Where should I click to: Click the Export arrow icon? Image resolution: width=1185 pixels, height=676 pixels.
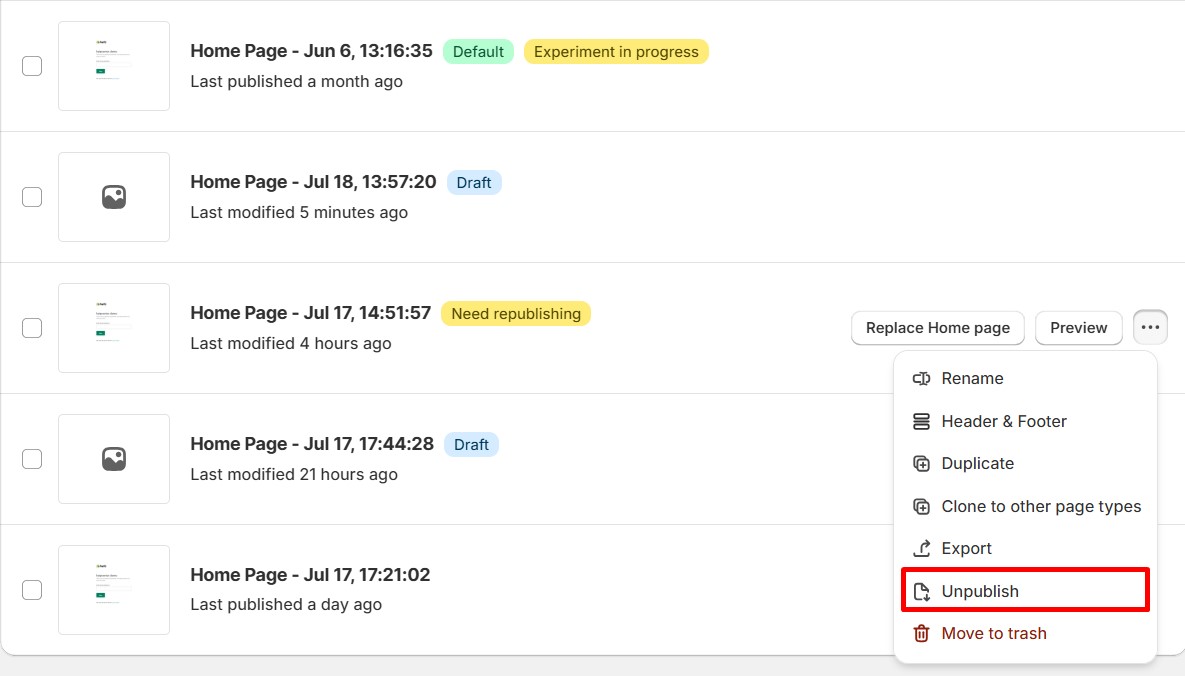coord(922,549)
